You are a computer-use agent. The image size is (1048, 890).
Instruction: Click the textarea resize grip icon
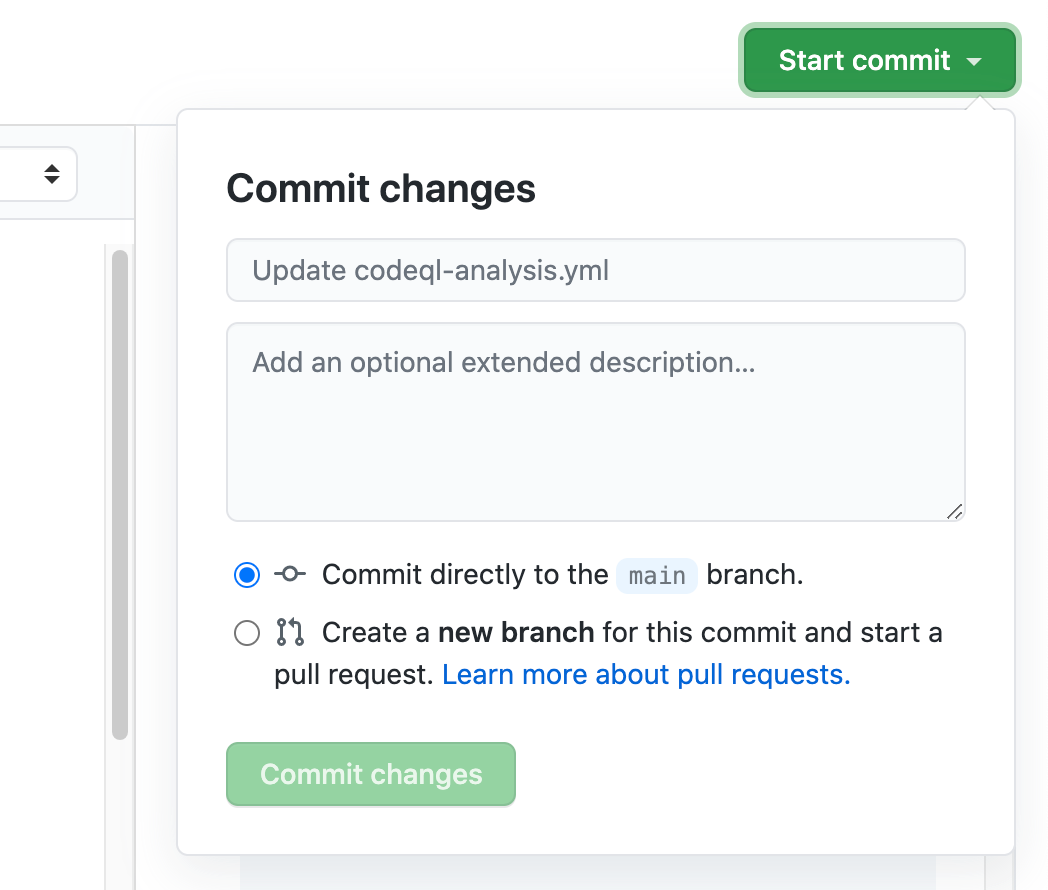(955, 511)
